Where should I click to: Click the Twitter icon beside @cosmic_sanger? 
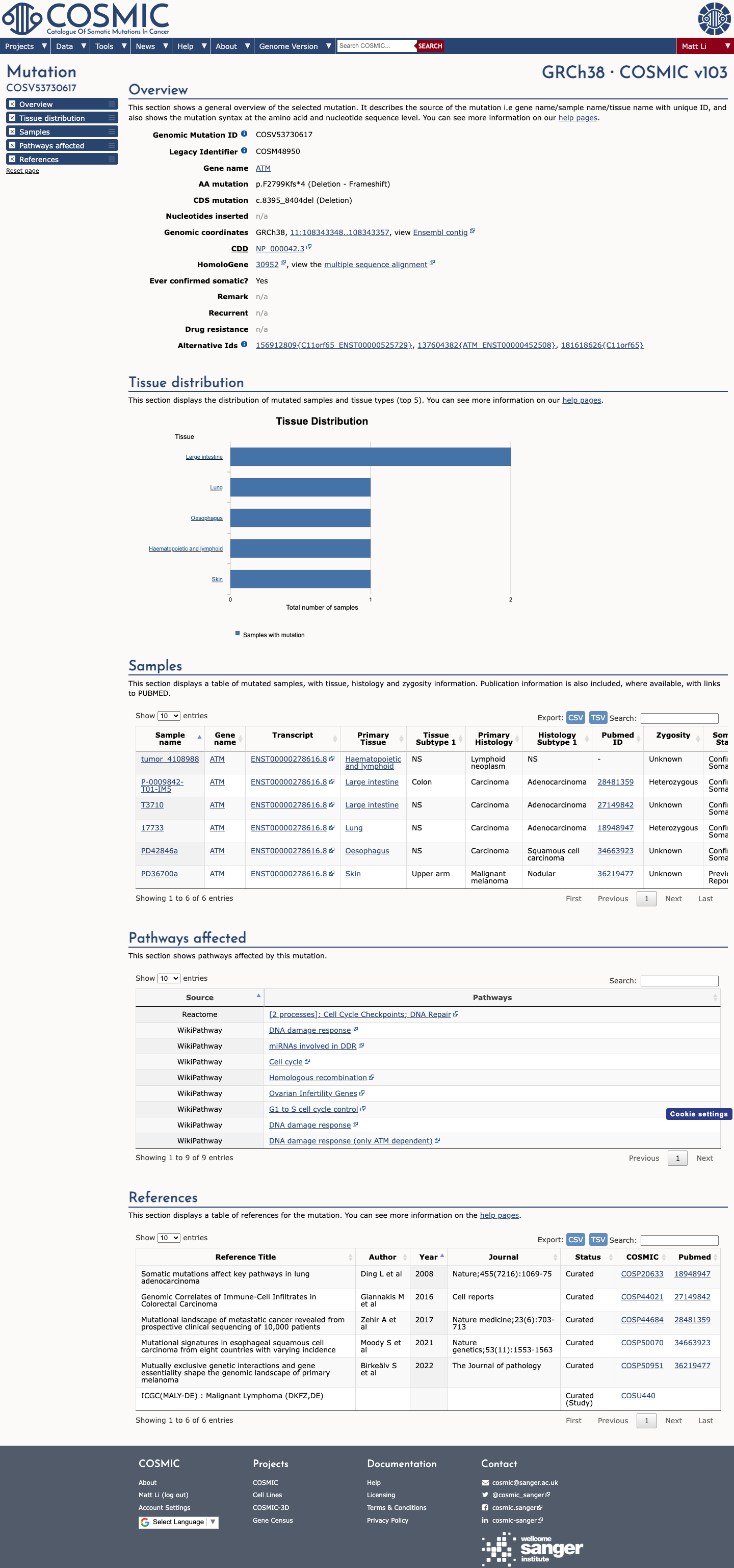pyautogui.click(x=485, y=1495)
